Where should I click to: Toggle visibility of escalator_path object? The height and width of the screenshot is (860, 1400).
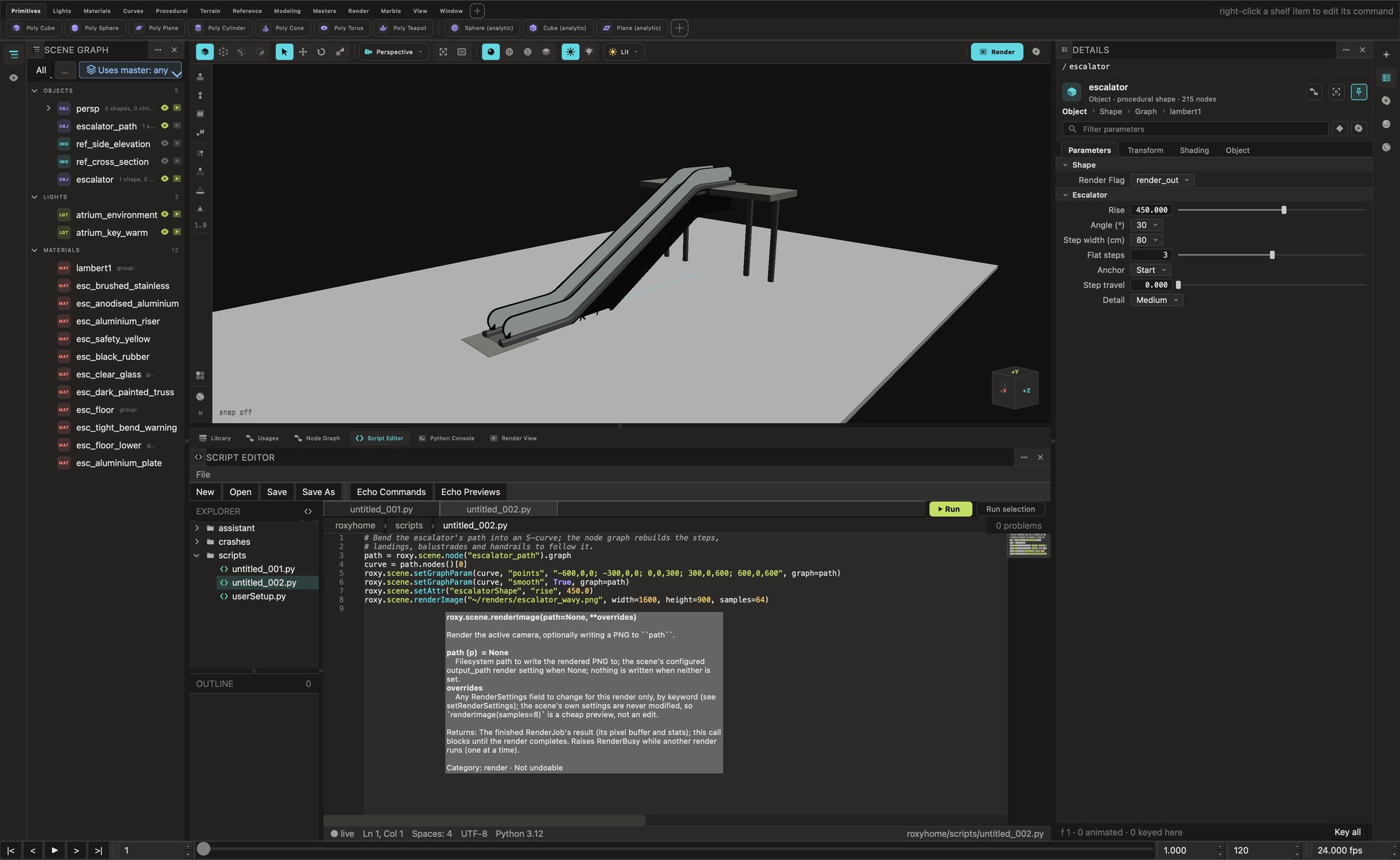click(x=164, y=126)
